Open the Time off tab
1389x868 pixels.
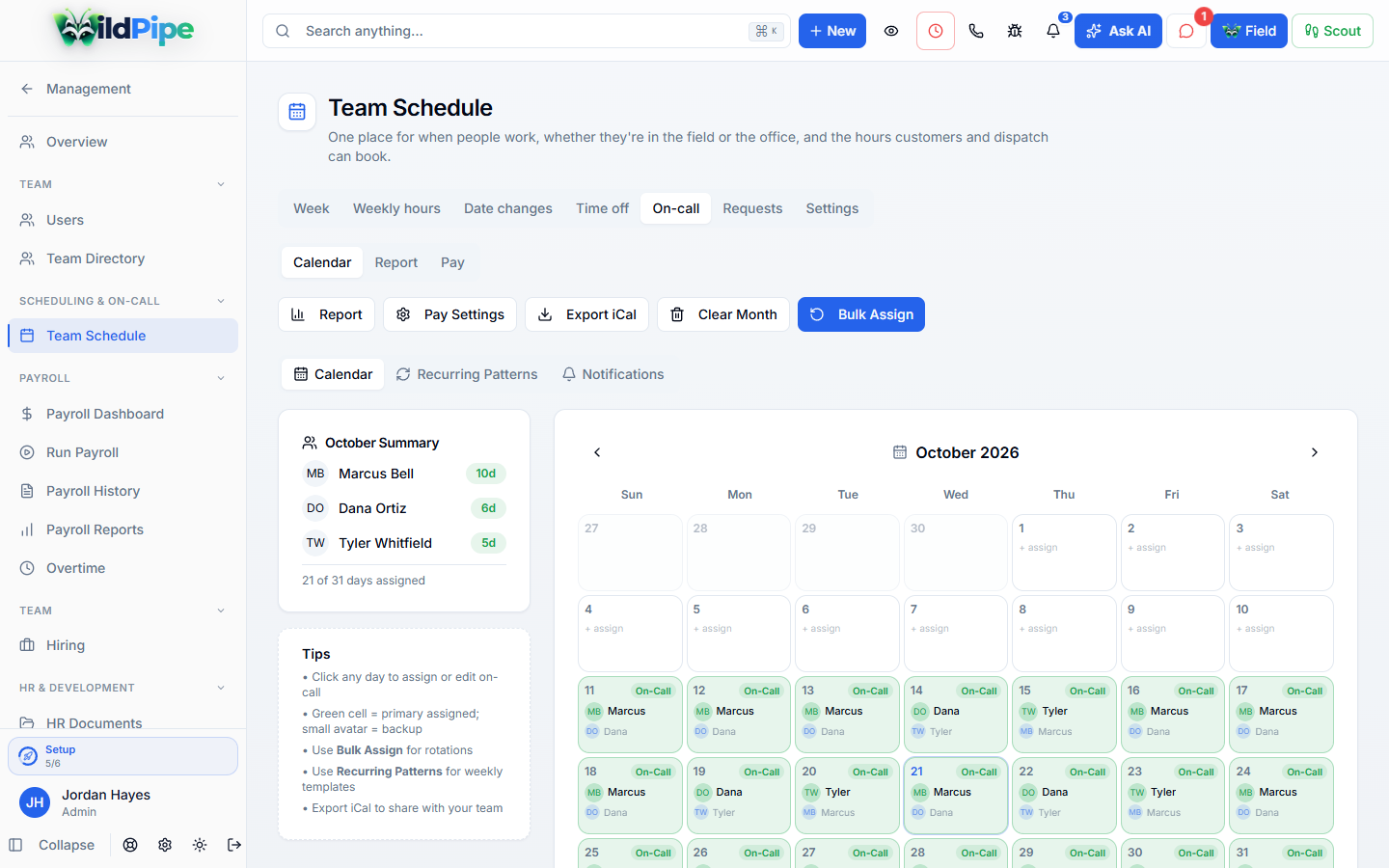pyautogui.click(x=602, y=208)
